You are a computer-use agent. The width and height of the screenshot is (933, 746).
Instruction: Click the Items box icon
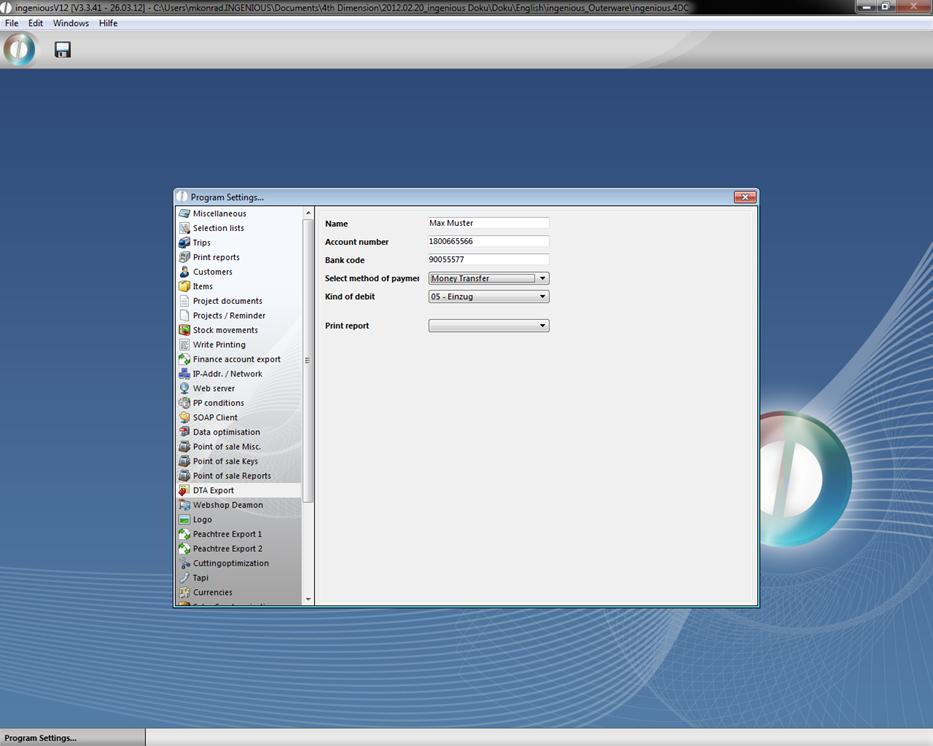click(x=184, y=286)
